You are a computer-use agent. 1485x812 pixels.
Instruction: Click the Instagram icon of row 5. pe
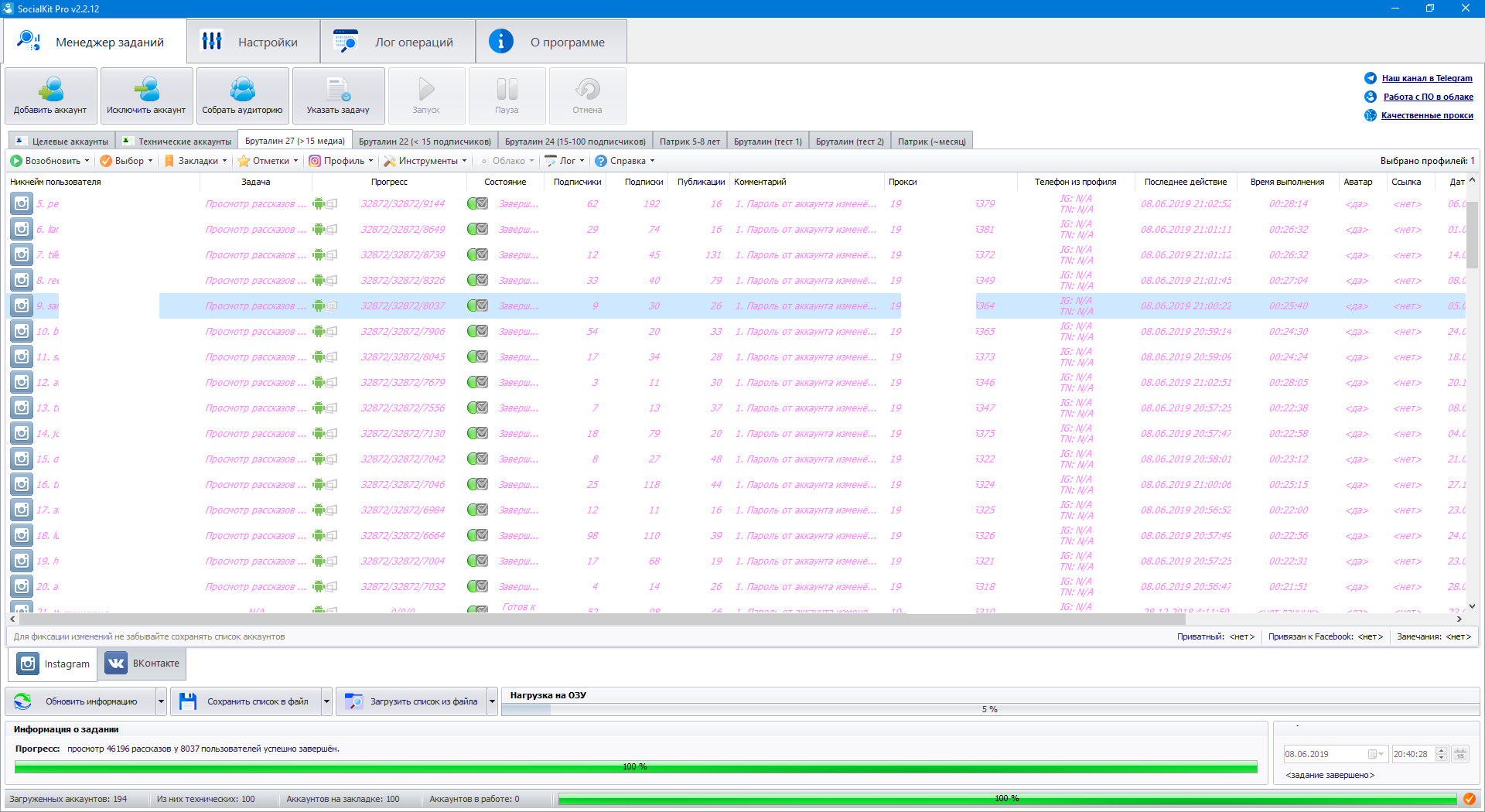(x=22, y=203)
